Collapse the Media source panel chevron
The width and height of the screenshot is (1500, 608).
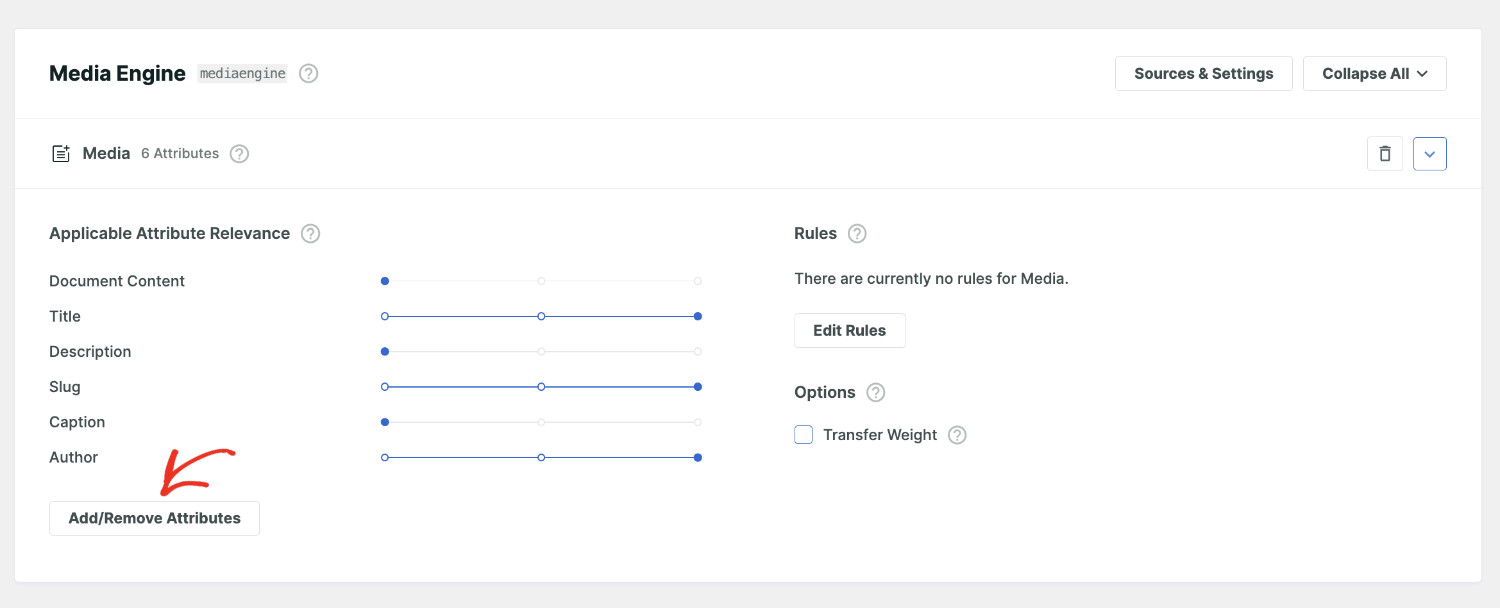1429,154
